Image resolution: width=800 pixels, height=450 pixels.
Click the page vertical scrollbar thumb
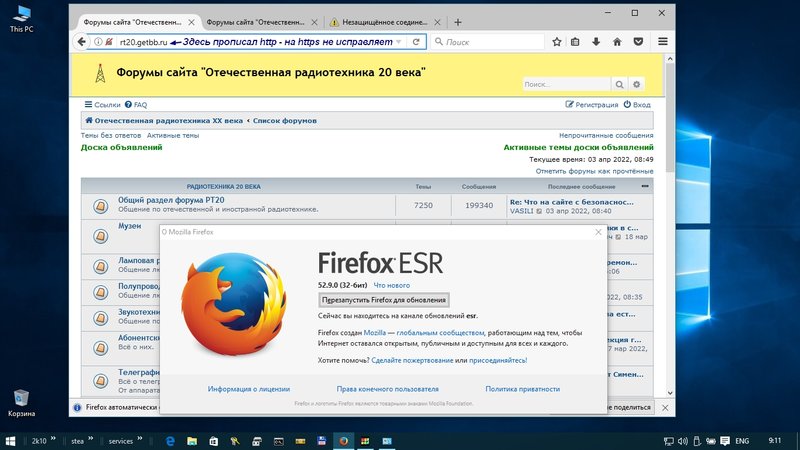tap(670, 118)
